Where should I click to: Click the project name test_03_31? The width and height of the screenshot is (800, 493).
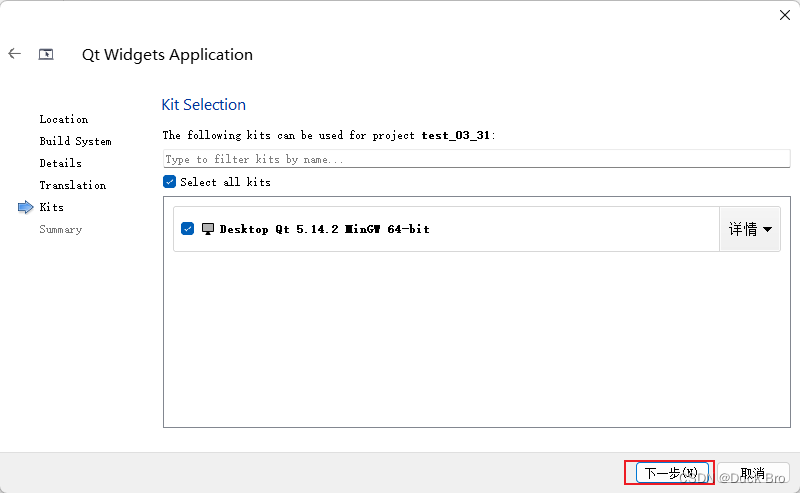pyautogui.click(x=456, y=135)
